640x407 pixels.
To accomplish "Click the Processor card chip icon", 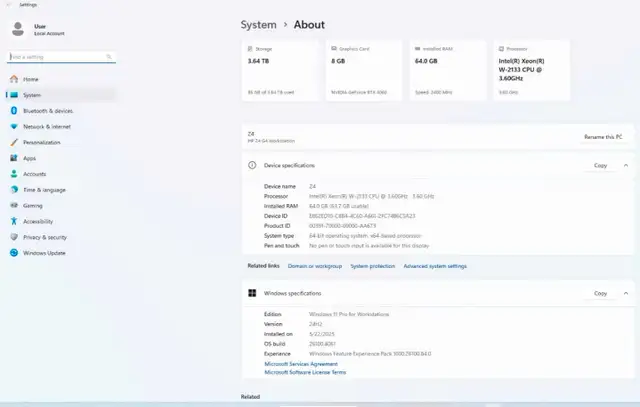I will tap(501, 49).
